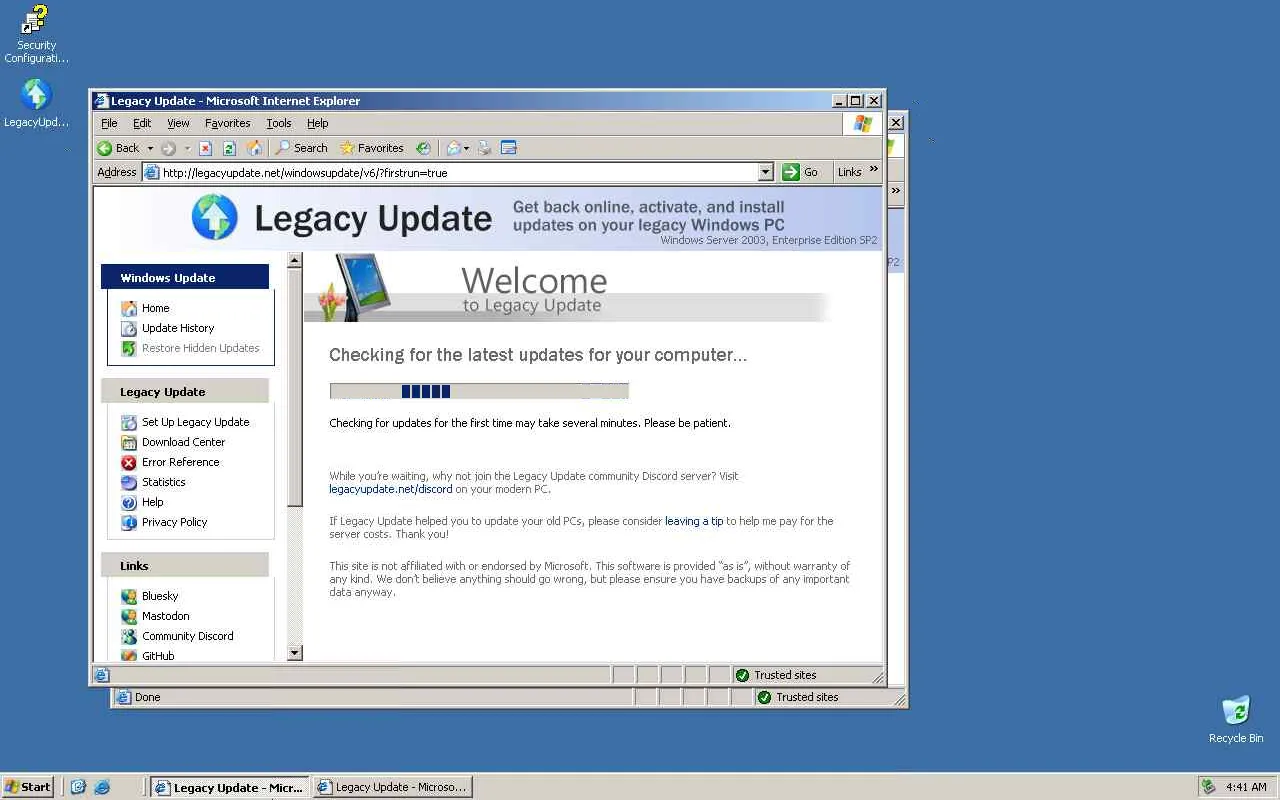Open the Help menu
1280x800 pixels.
pyautogui.click(x=318, y=123)
